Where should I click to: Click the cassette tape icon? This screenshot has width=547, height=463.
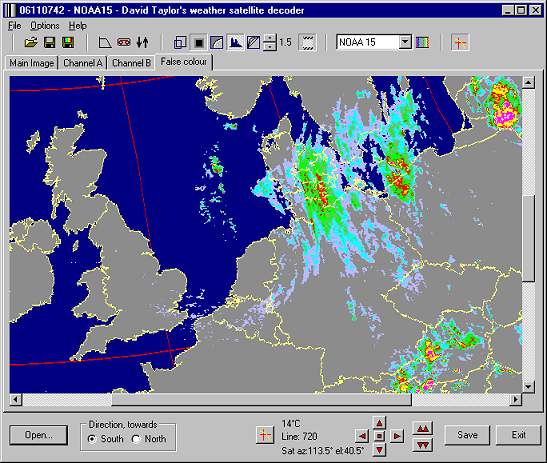(x=124, y=43)
